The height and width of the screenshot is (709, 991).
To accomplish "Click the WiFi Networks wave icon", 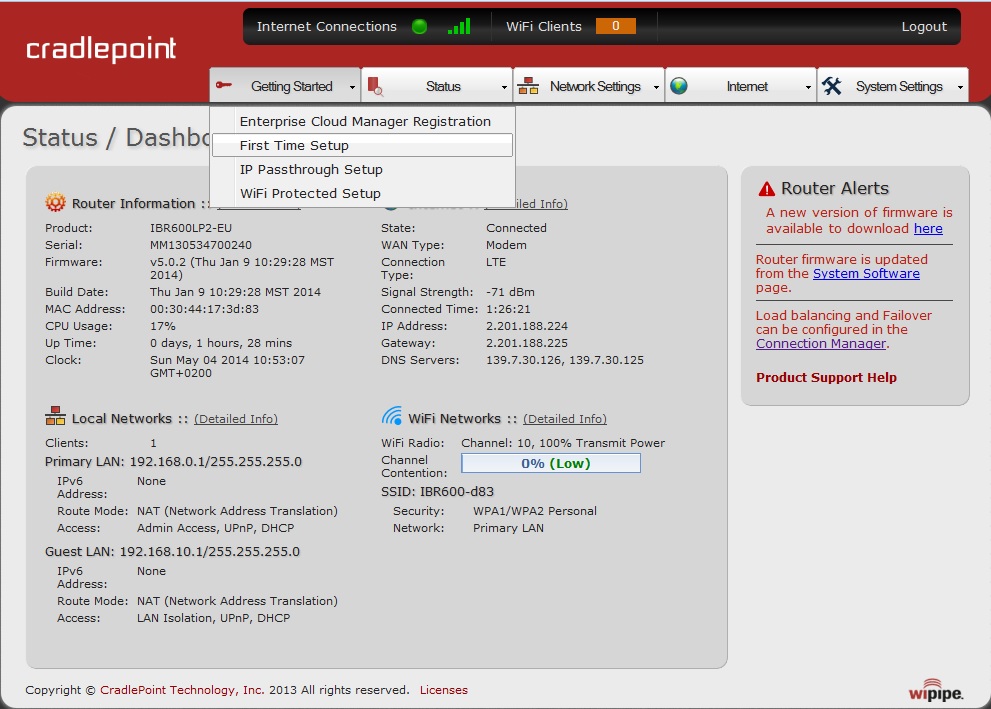I will [392, 417].
